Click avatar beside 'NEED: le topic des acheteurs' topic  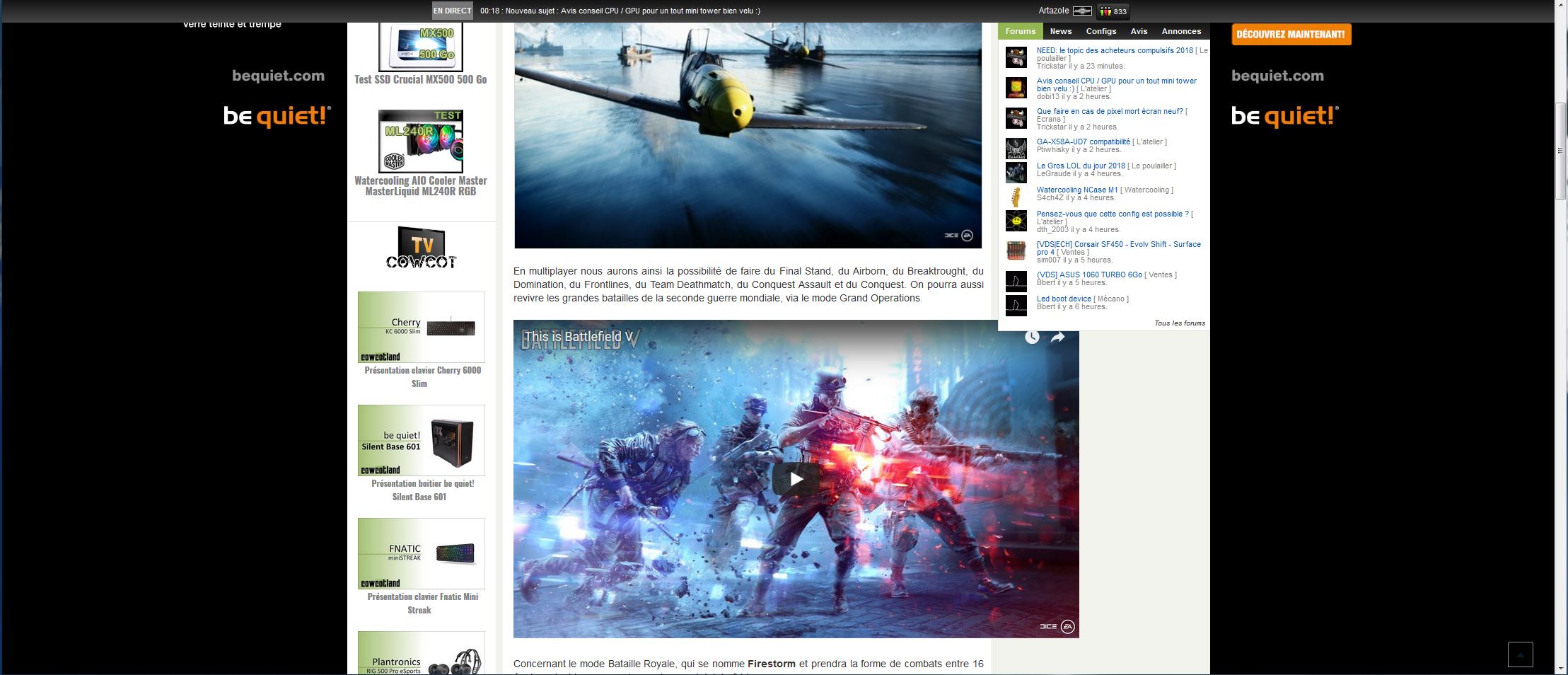tap(1016, 57)
